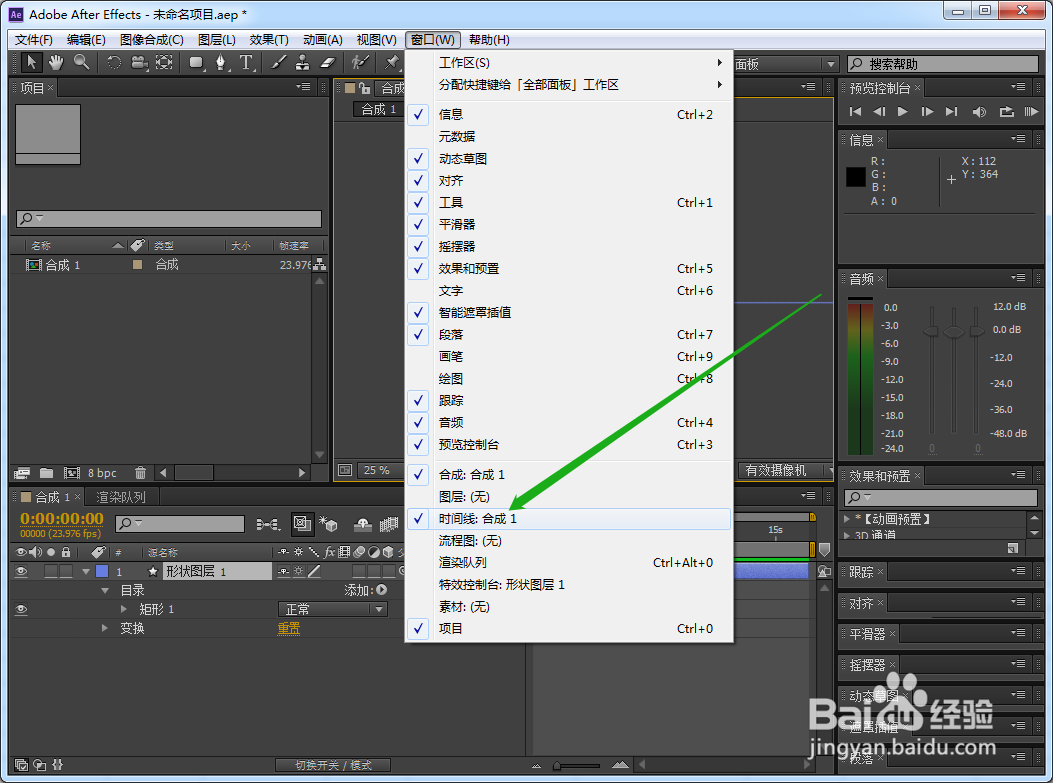The height and width of the screenshot is (783, 1053).
Task: Toggle loop option in preview panel
Action: [x=1006, y=111]
